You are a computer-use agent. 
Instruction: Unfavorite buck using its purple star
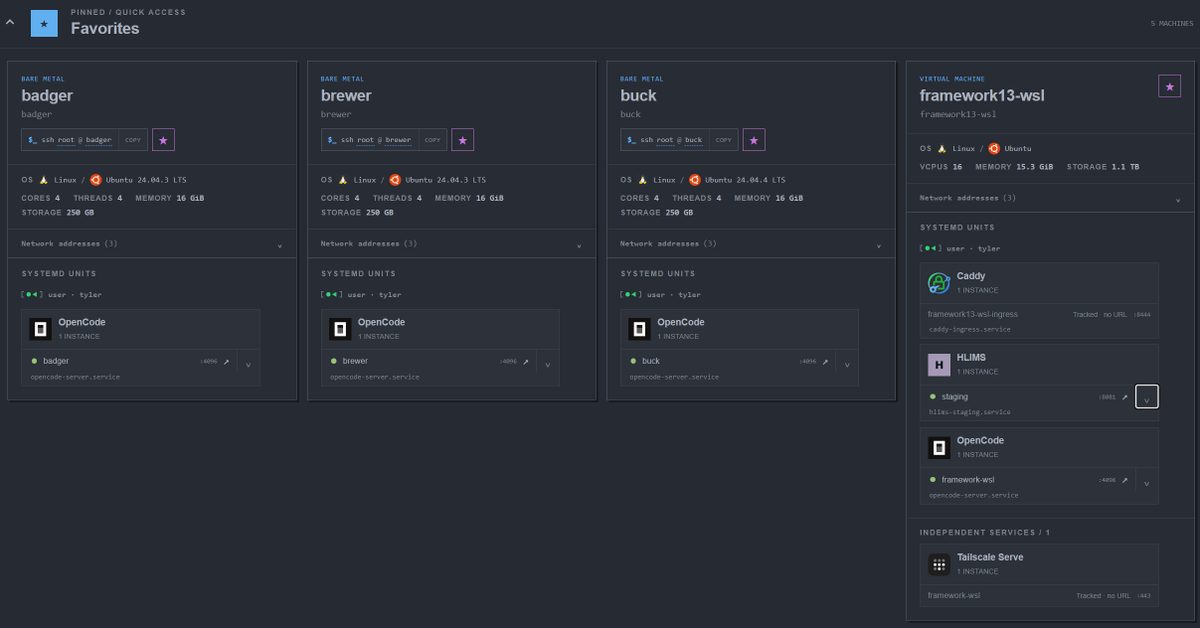tap(753, 140)
